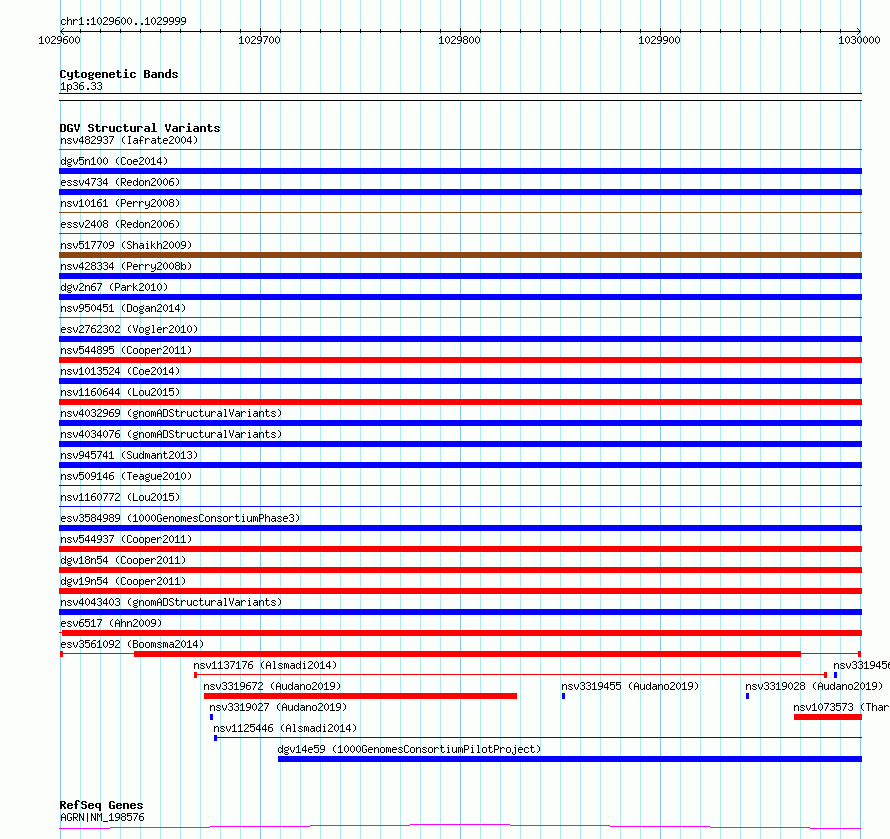This screenshot has height=839, width=890.
Task: Select nsv950451 (Dogan2014) label
Action: pos(123,308)
